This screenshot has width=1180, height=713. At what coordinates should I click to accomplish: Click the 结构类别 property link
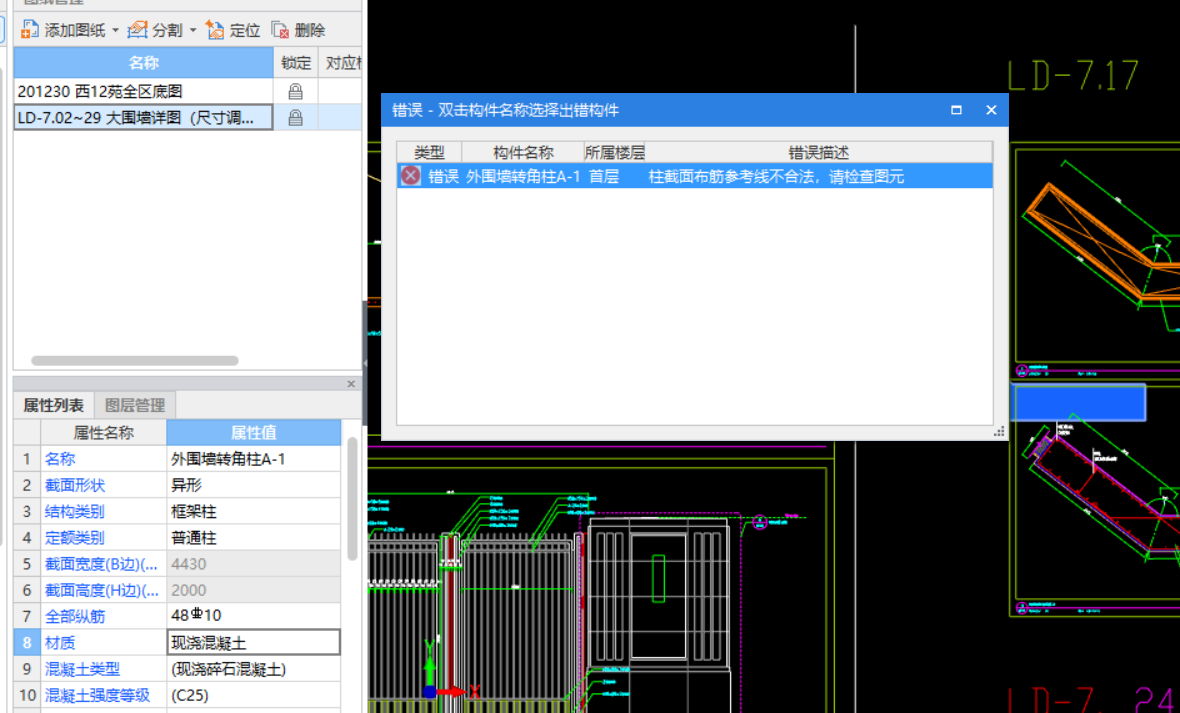(75, 511)
